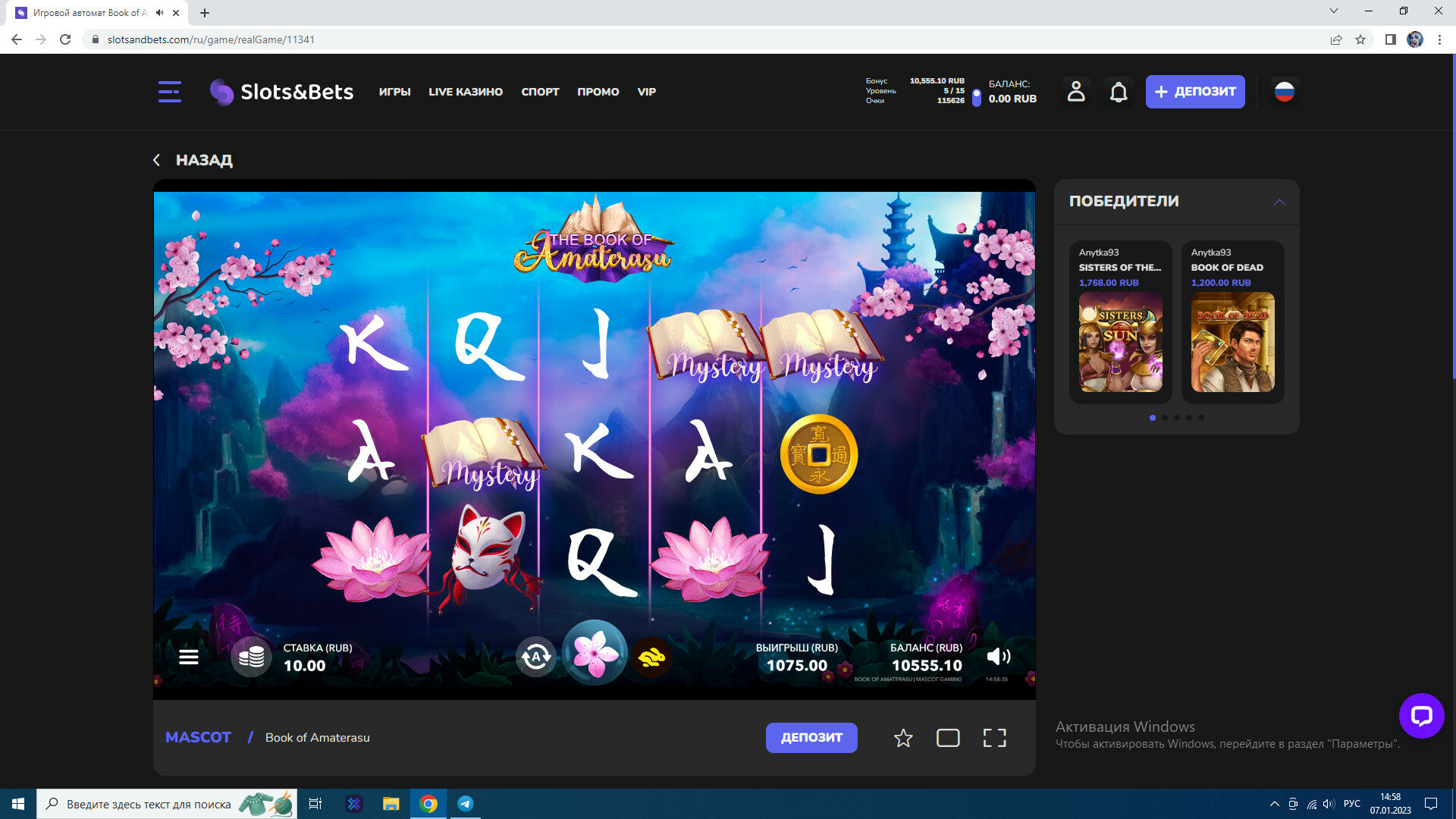Show hidden system tray icons
Viewport: 1456px width, 819px height.
click(x=1274, y=804)
